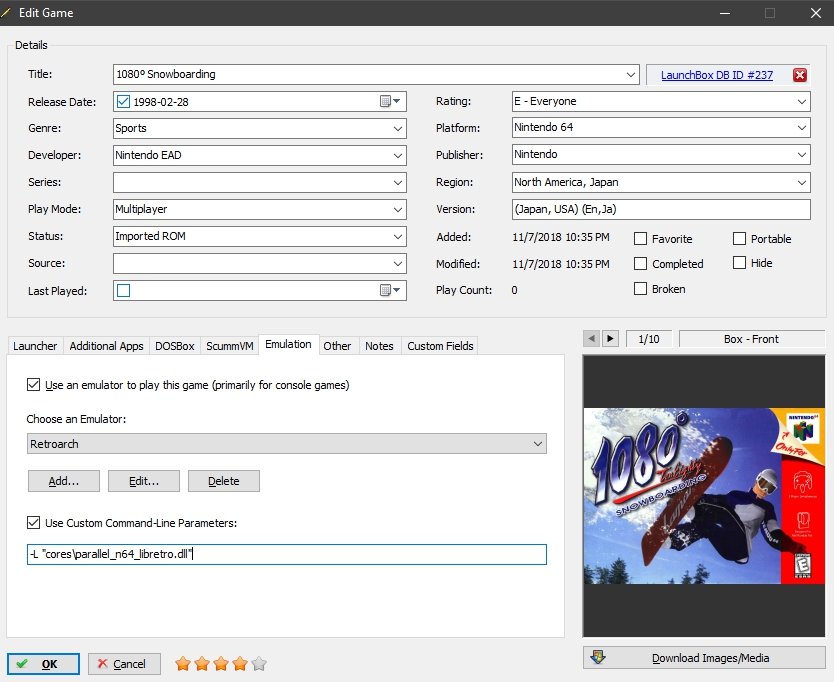The width and height of the screenshot is (834, 682).
Task: Click the Box - Front image type button
Action: coord(752,339)
